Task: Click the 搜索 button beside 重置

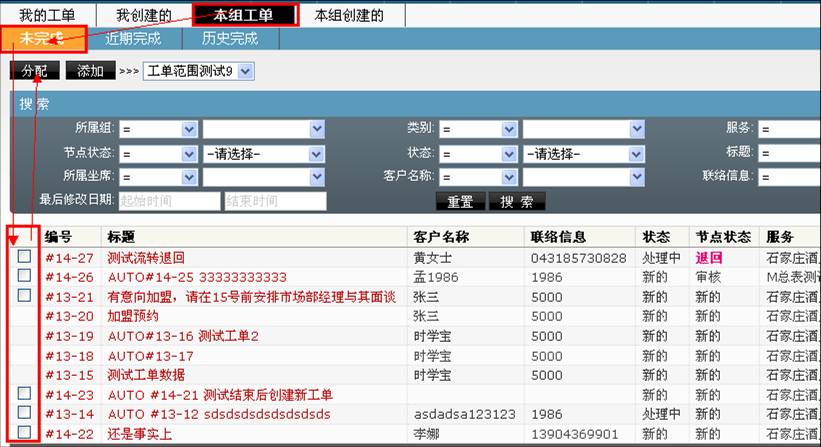Action: coord(517,201)
